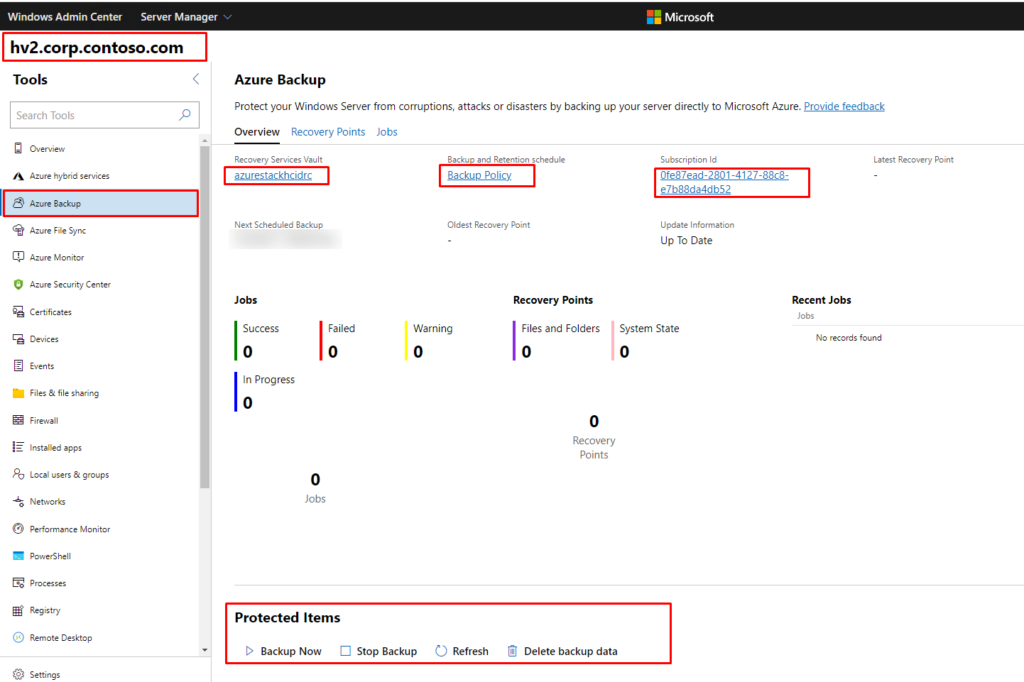Click the Azure Monitor icon
Screen dimensions: 1024x682
pos(18,257)
